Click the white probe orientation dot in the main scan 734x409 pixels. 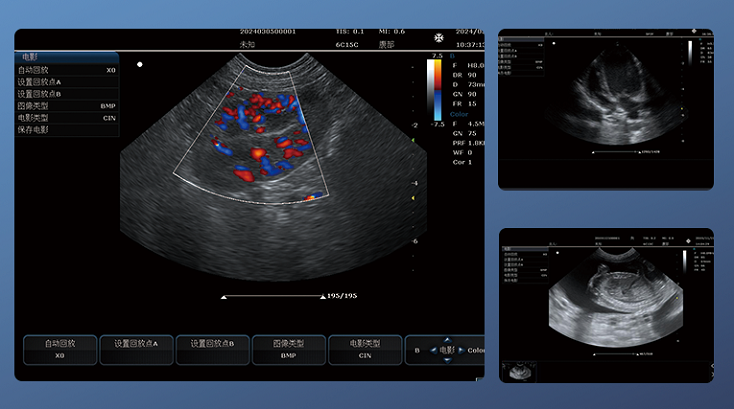(x=139, y=65)
